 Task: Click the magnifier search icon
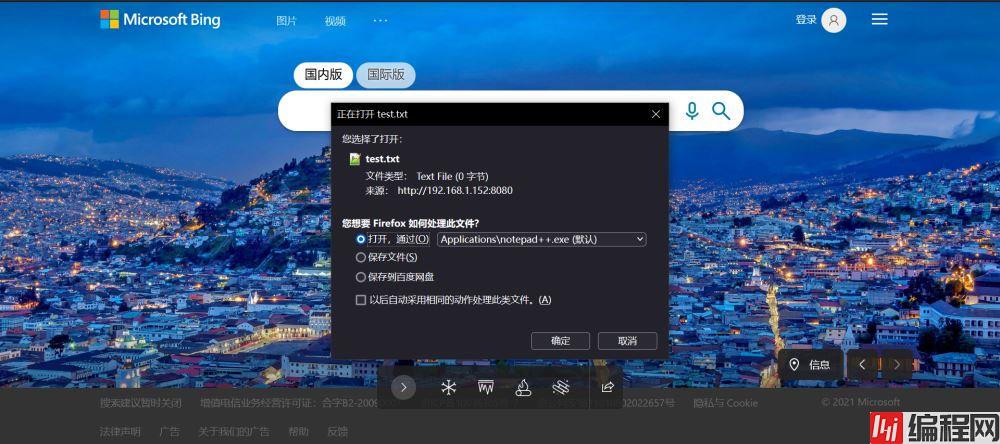pos(721,111)
